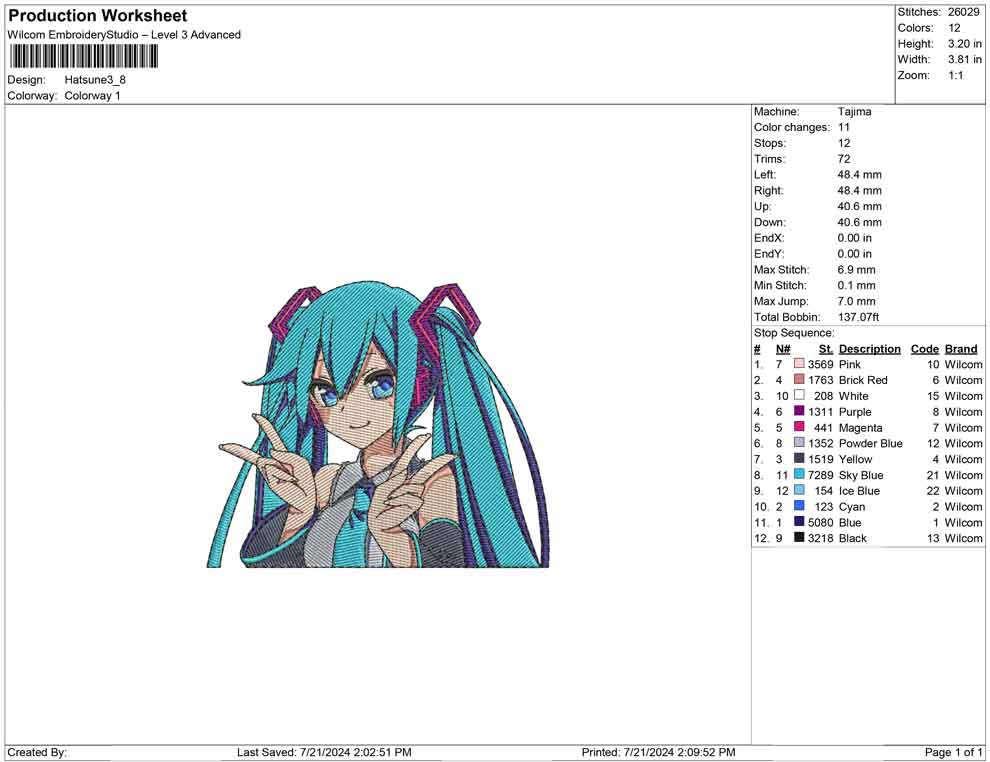Click the Max Jump value 7.0 mm
Viewport: 990px width, 762px height.
(x=856, y=301)
